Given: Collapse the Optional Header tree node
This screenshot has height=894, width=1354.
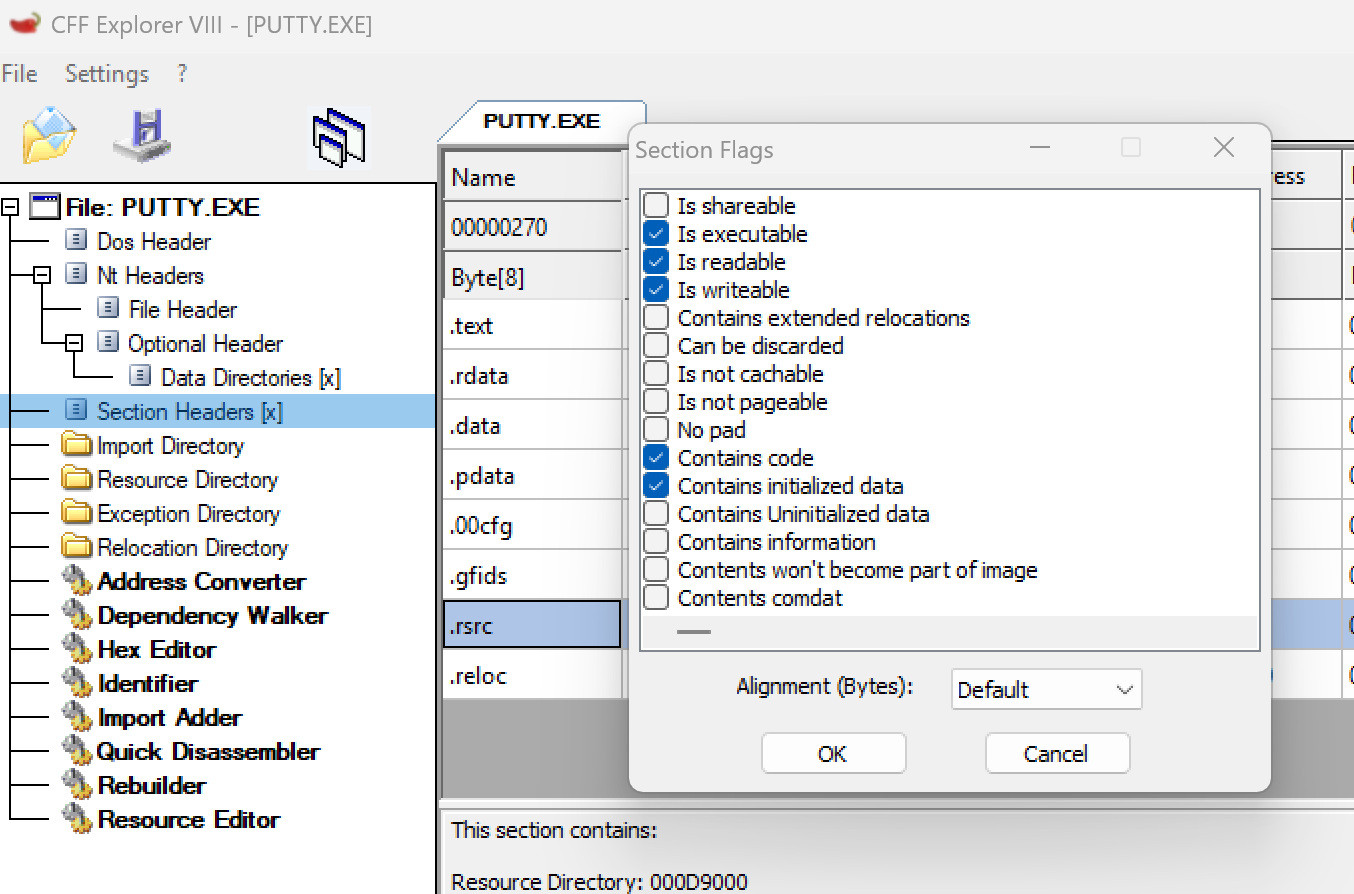Looking at the screenshot, I should pyautogui.click(x=74, y=343).
